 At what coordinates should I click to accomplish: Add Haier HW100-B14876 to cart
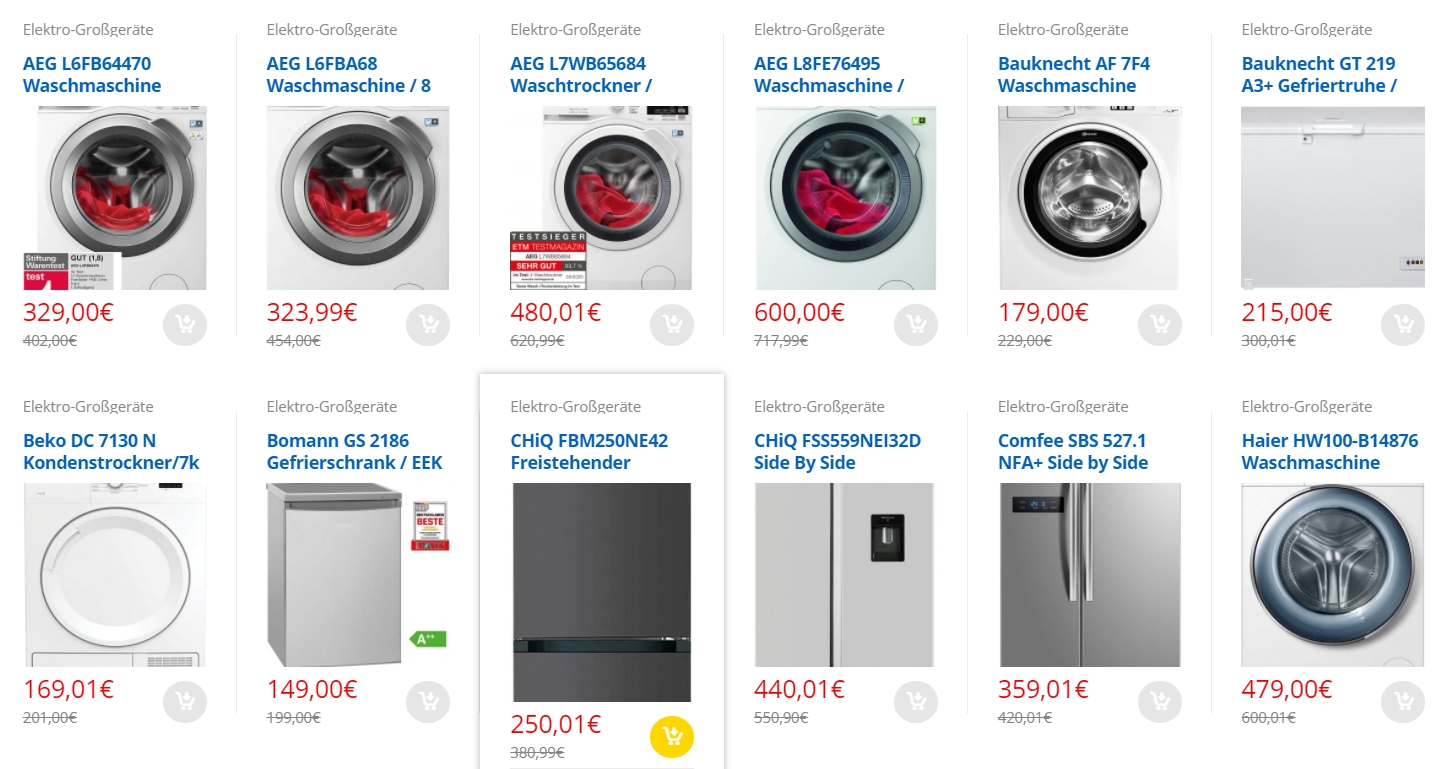tap(1403, 701)
